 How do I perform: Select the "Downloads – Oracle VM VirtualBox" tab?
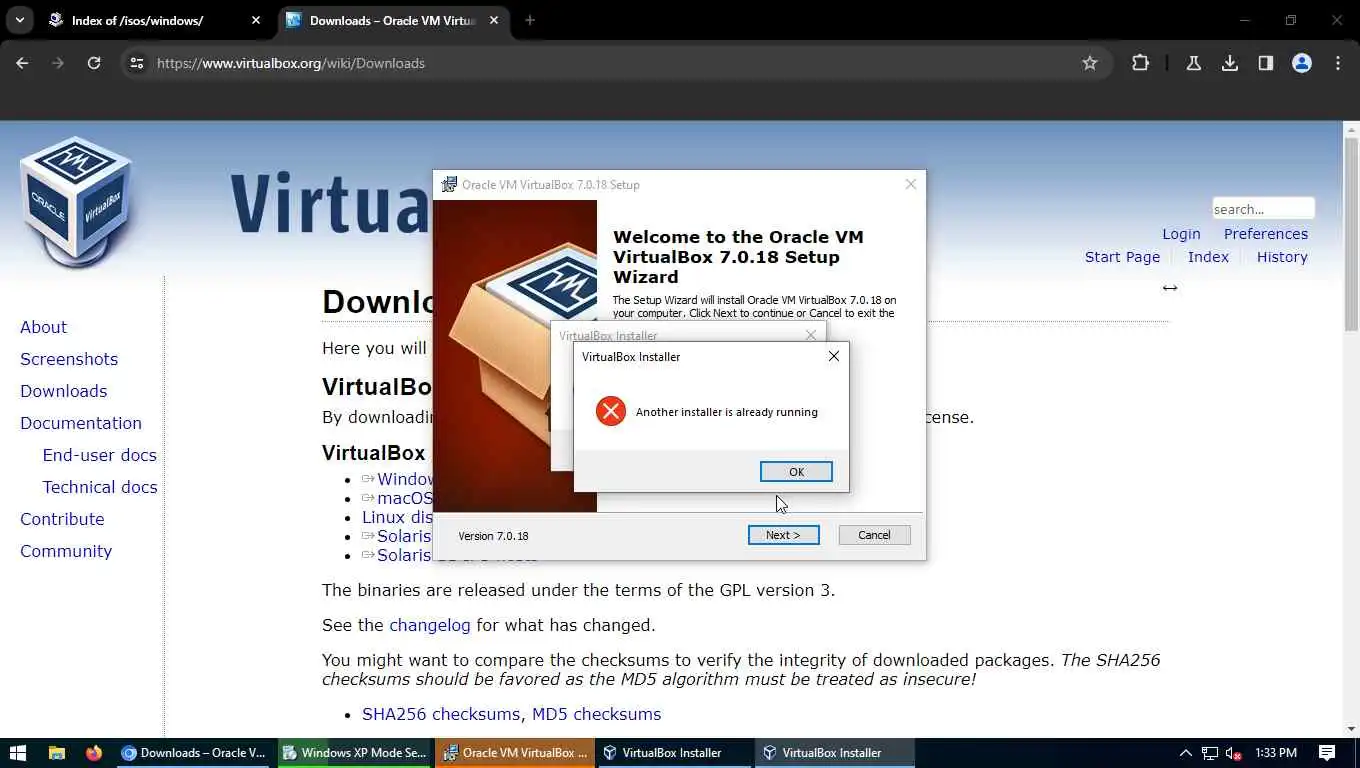pos(392,20)
